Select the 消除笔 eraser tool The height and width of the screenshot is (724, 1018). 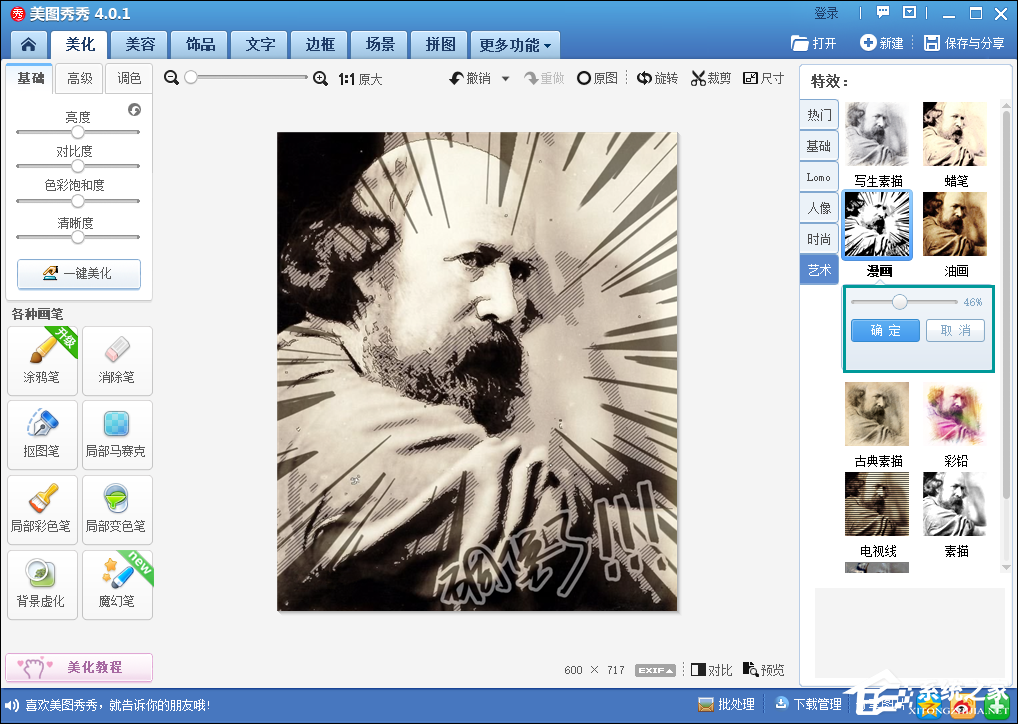117,360
